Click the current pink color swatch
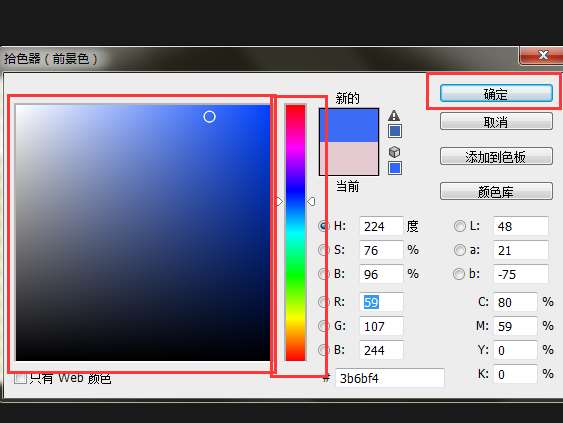 [349, 158]
